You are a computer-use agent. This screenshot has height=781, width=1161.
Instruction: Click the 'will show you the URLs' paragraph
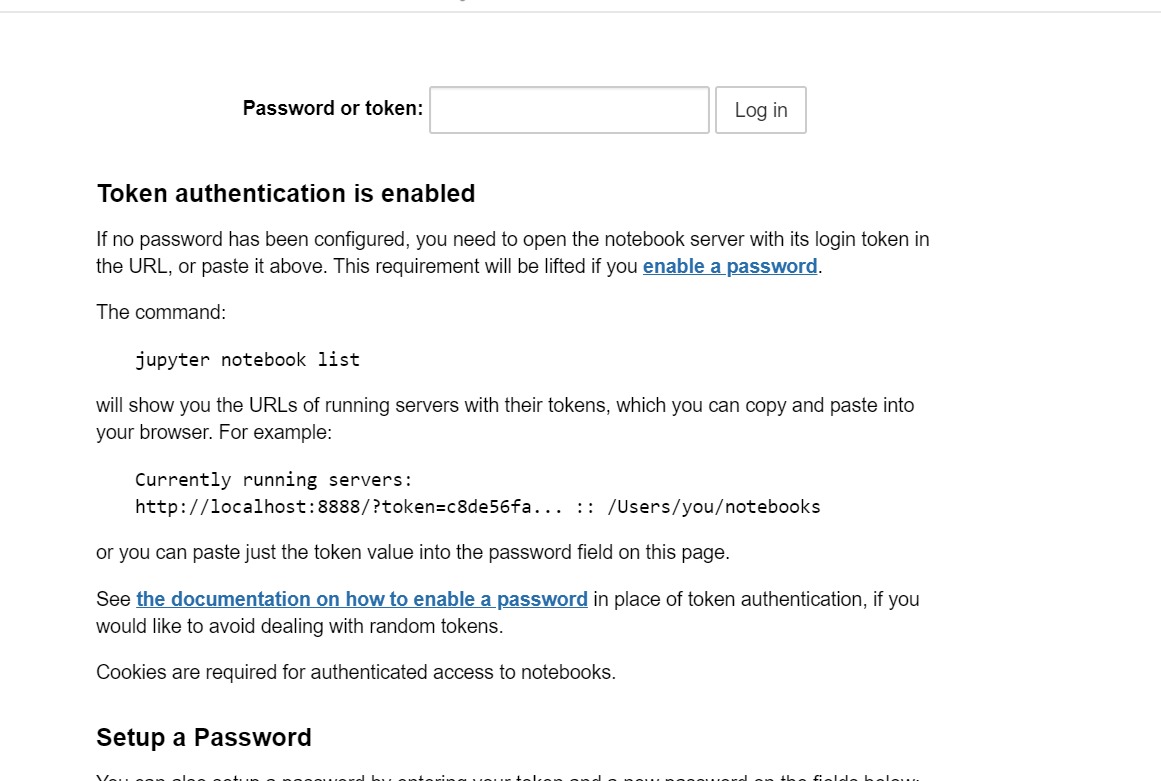click(505, 418)
